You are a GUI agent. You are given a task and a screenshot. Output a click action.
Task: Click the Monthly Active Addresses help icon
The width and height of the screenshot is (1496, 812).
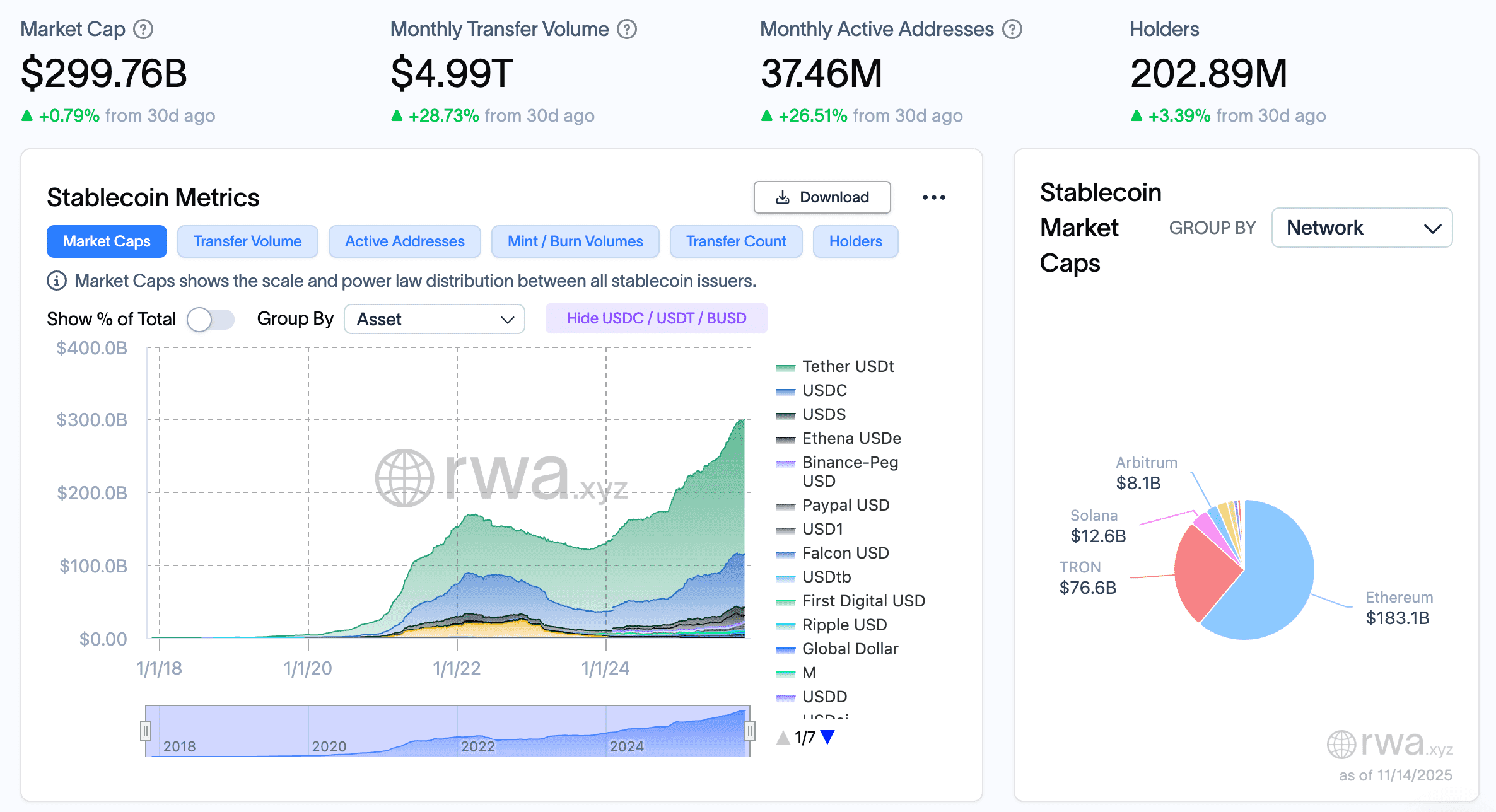[x=1012, y=29]
